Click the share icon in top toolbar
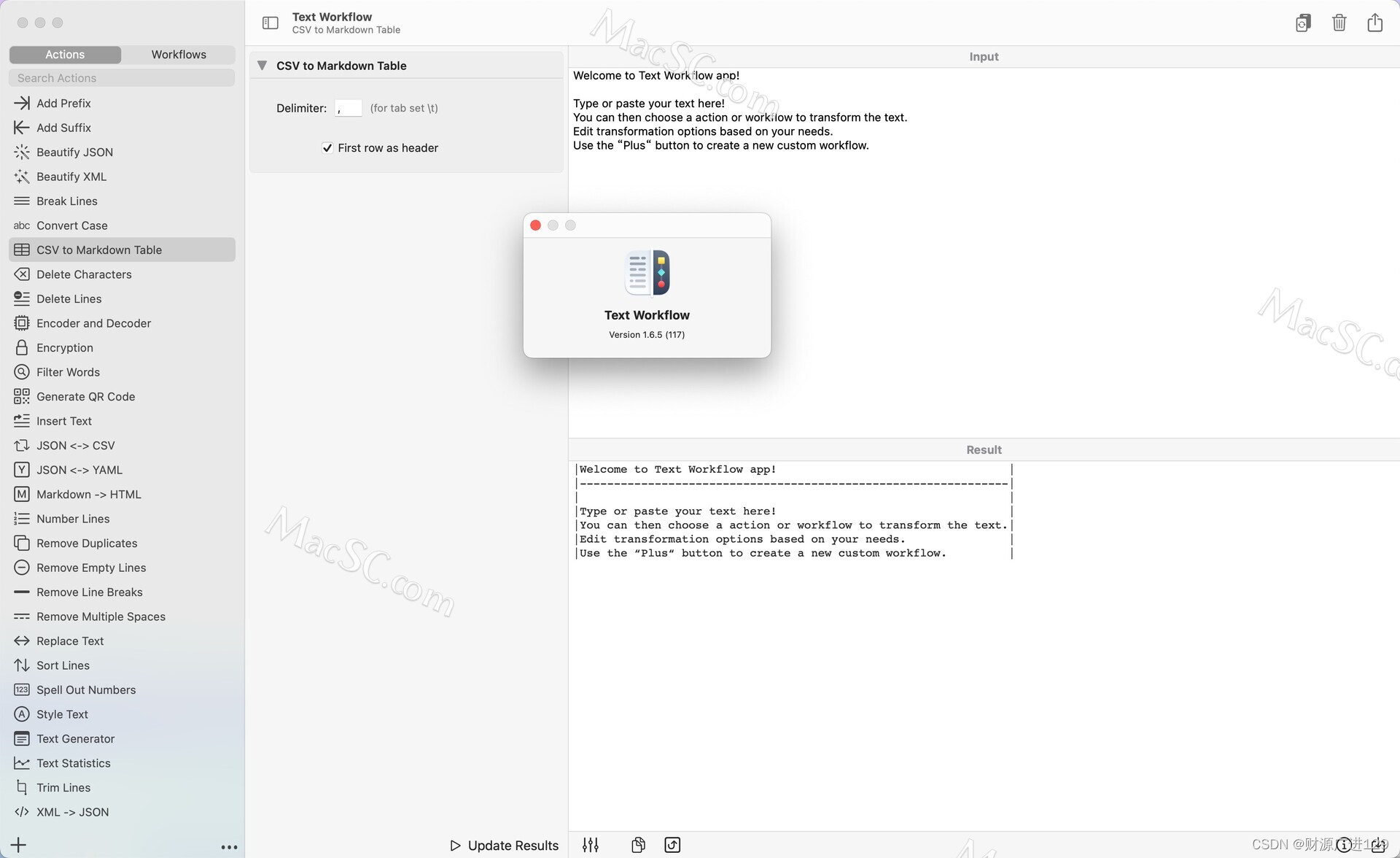 pyautogui.click(x=1374, y=23)
